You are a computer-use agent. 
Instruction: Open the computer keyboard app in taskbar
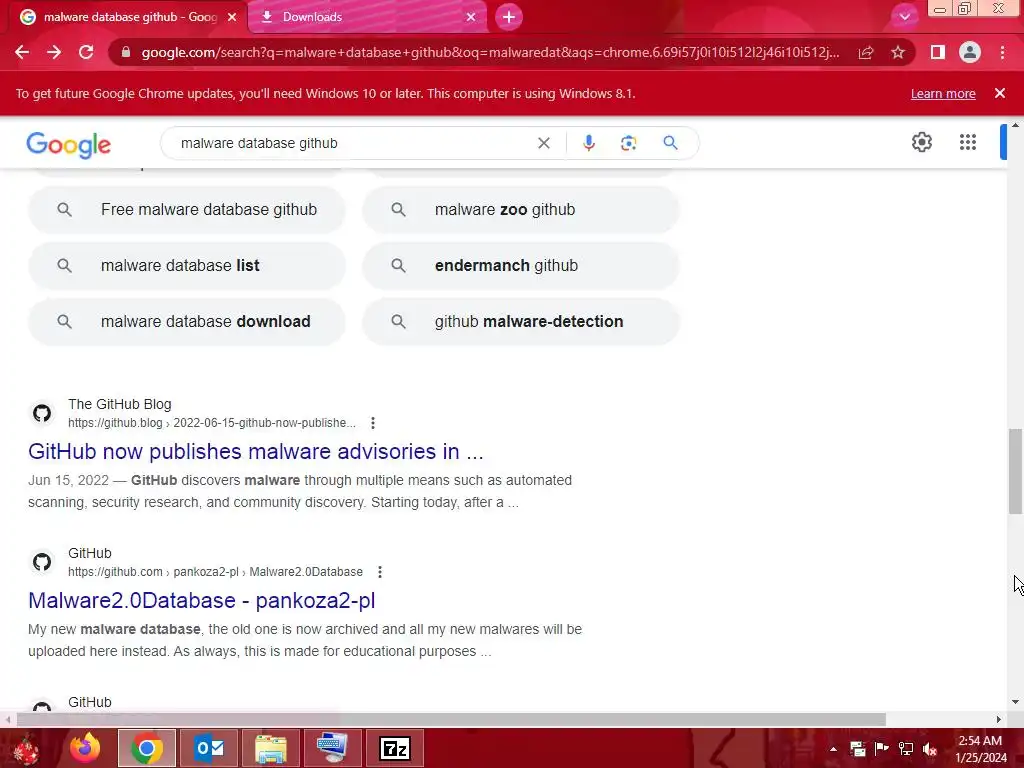click(332, 748)
